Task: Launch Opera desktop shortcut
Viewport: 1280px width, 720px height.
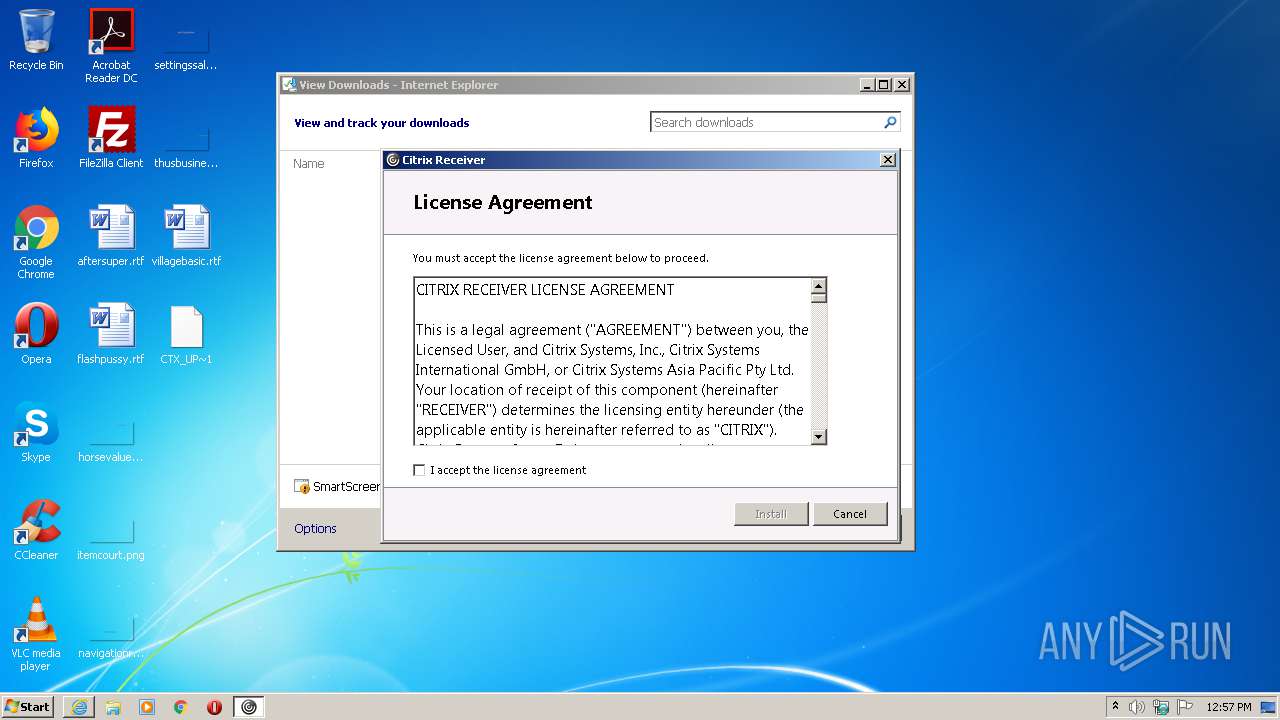Action: tap(36, 334)
